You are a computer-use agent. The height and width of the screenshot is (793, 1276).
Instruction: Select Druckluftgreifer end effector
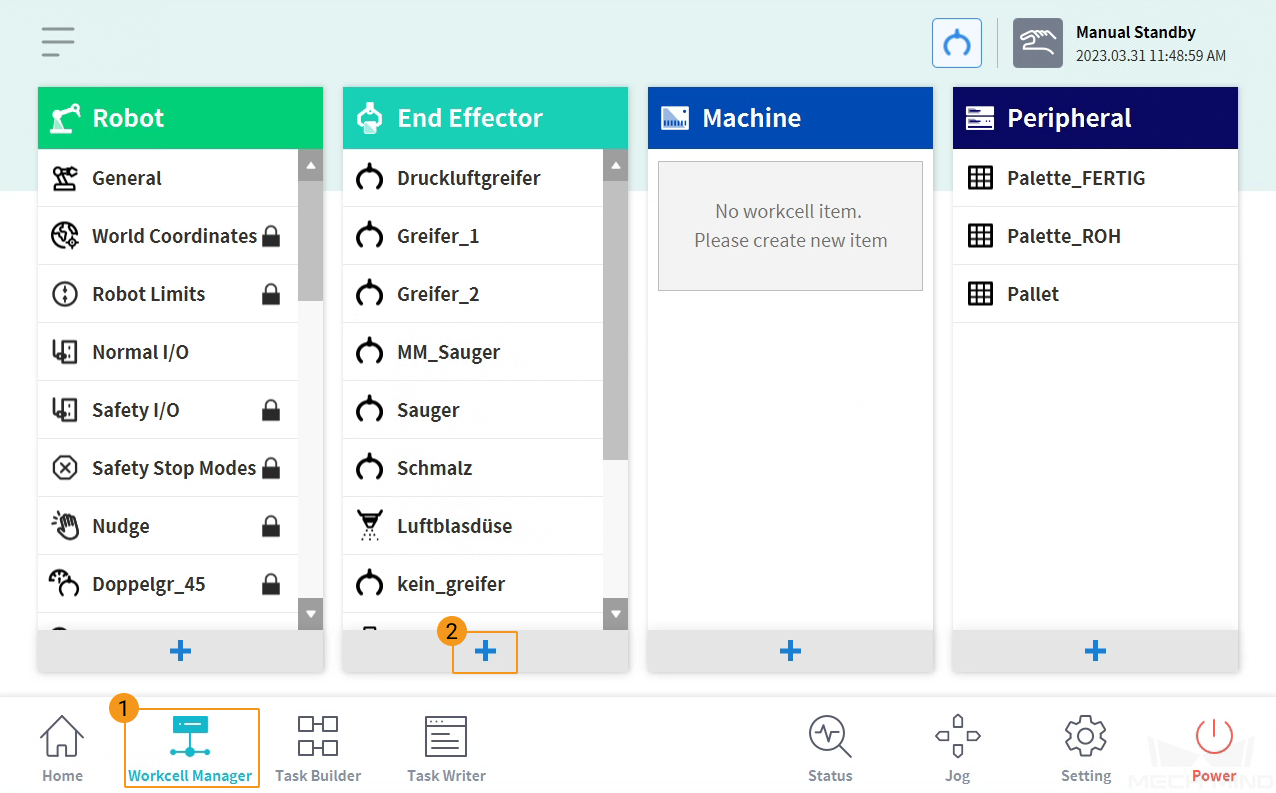point(473,178)
